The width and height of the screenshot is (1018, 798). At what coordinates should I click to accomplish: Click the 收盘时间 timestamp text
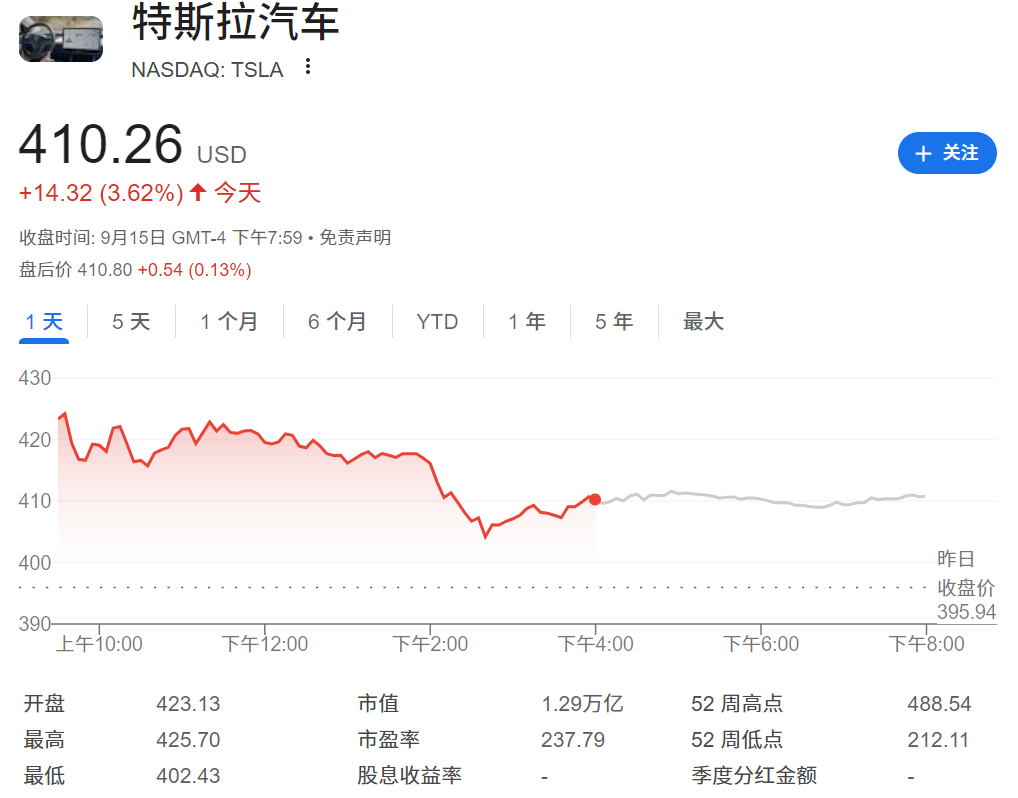161,238
